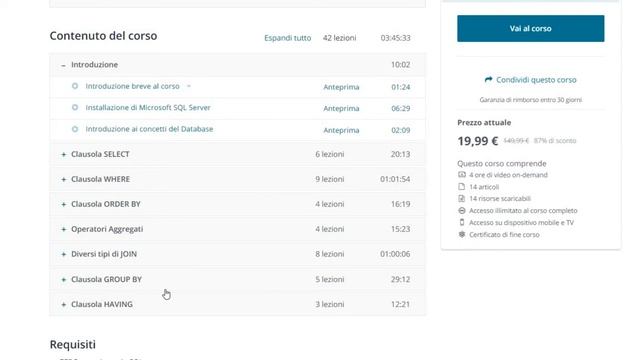Image resolution: width=640 pixels, height=360 pixels.
Task: Click the mobile device access icon
Action: click(462, 222)
